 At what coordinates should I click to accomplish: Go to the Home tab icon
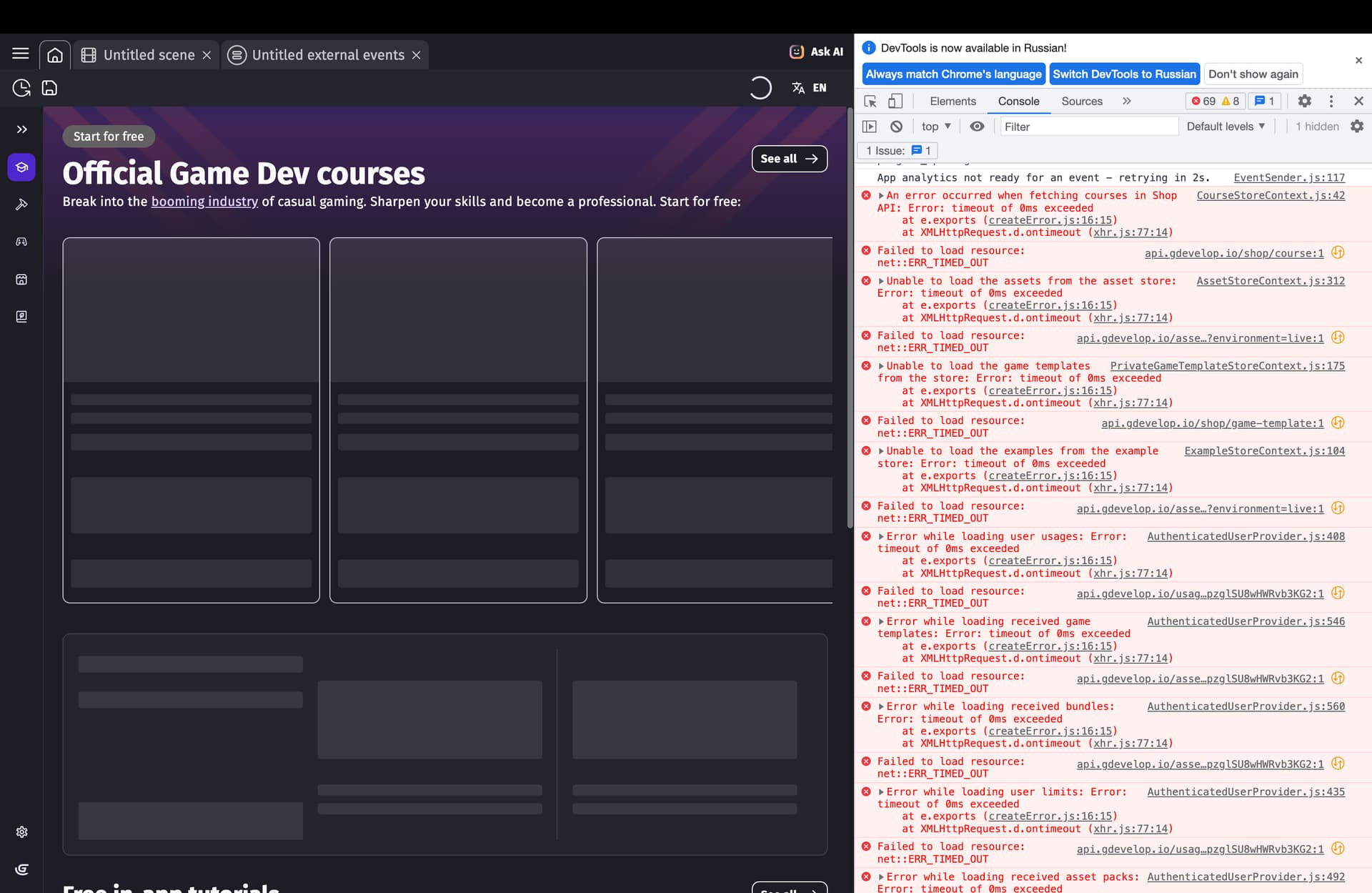click(x=55, y=55)
